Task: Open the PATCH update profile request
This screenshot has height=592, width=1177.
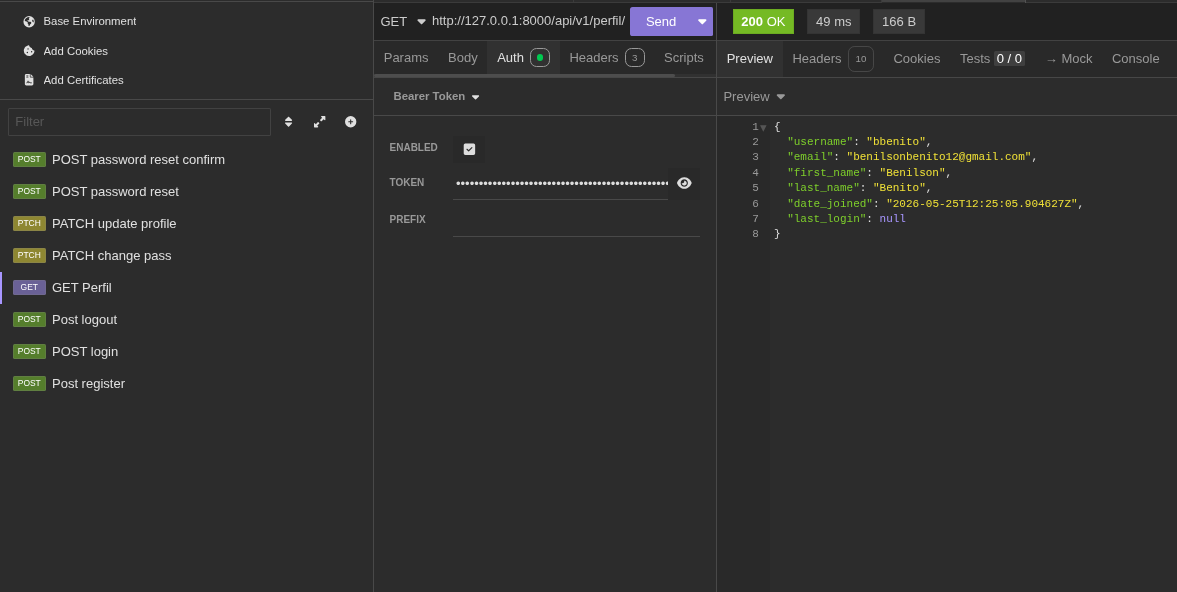Action: pos(186,224)
